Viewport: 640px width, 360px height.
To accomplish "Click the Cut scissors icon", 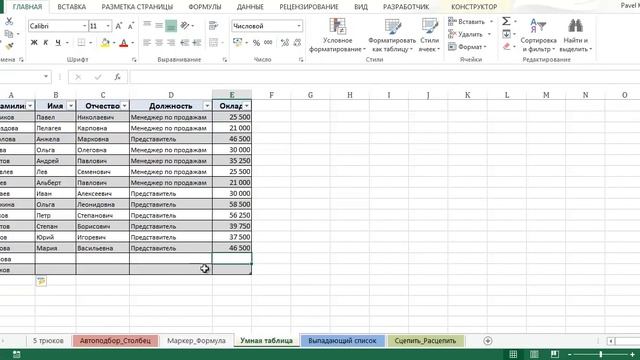I will pos(9,21).
